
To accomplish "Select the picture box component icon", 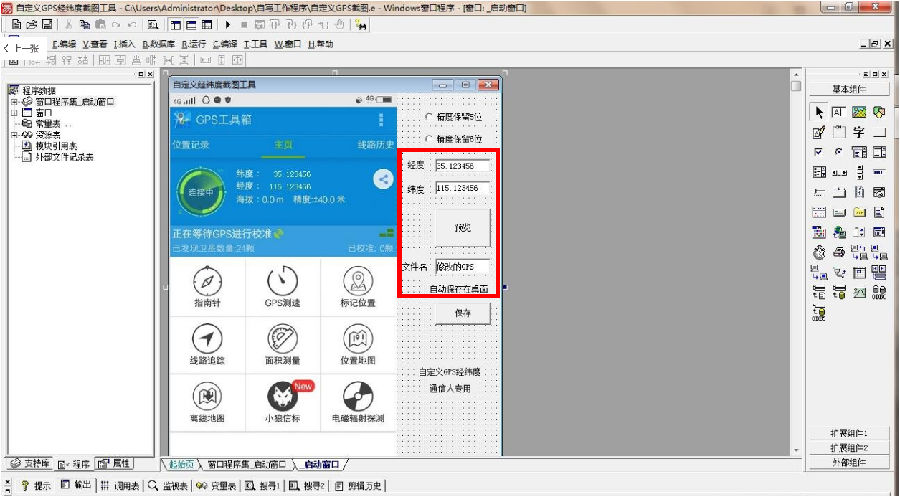I will pyautogui.click(x=859, y=112).
